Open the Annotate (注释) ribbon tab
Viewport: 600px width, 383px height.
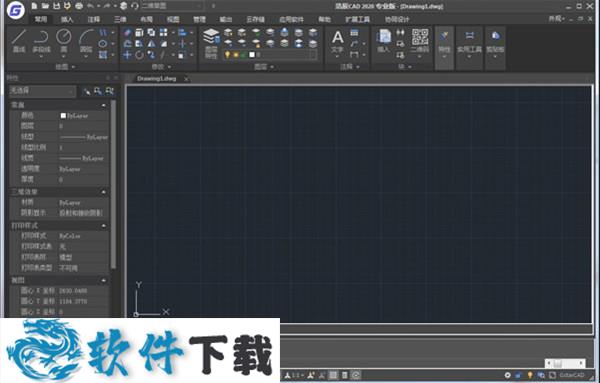[93, 19]
